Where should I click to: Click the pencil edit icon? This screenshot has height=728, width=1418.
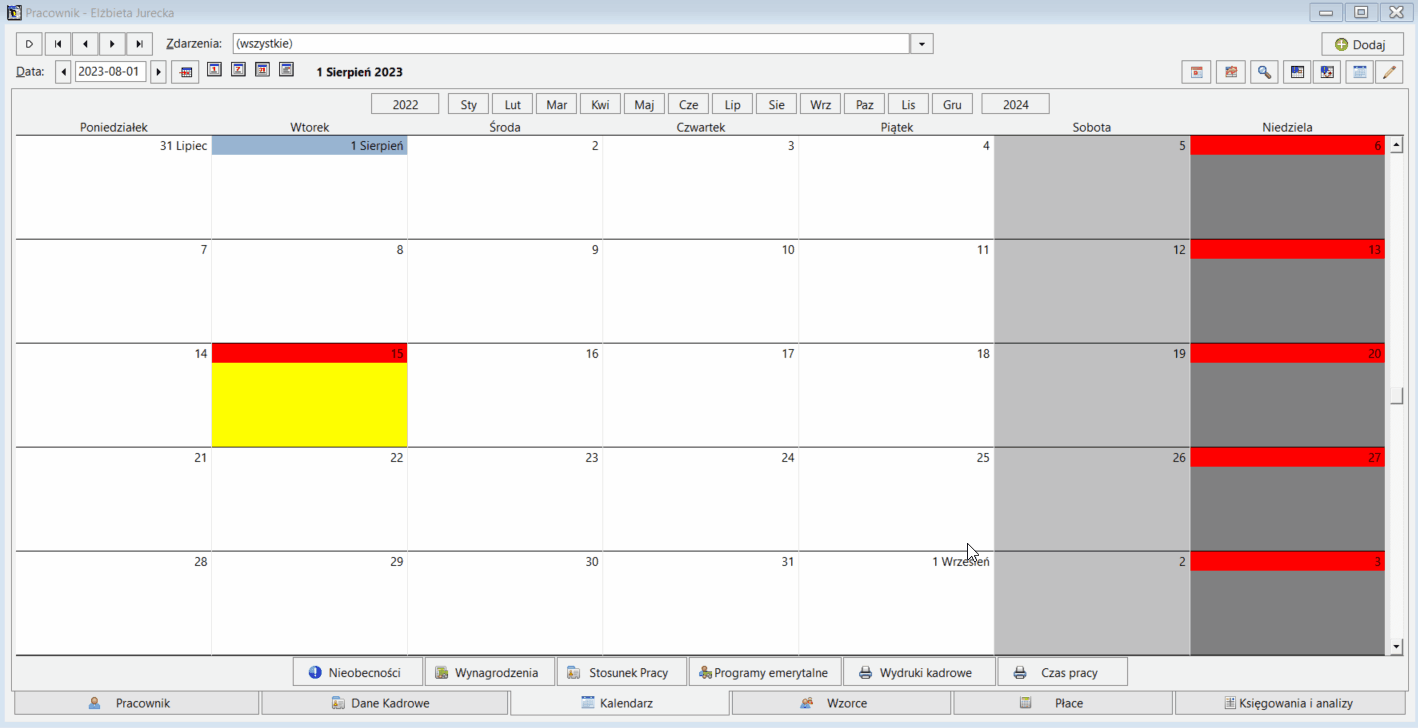[x=1388, y=72]
